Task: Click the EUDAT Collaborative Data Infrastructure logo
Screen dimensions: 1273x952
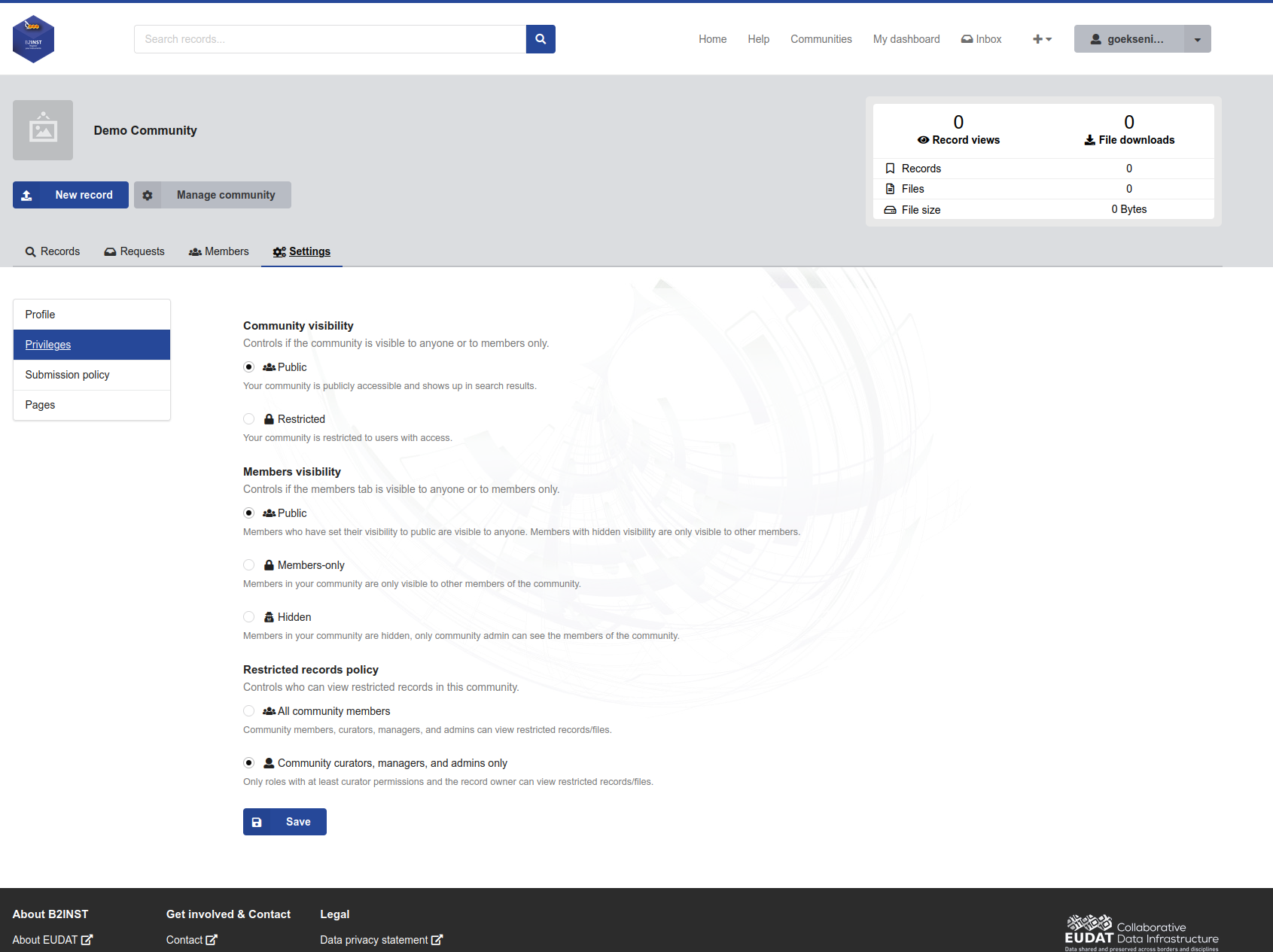Action: pos(1141,932)
